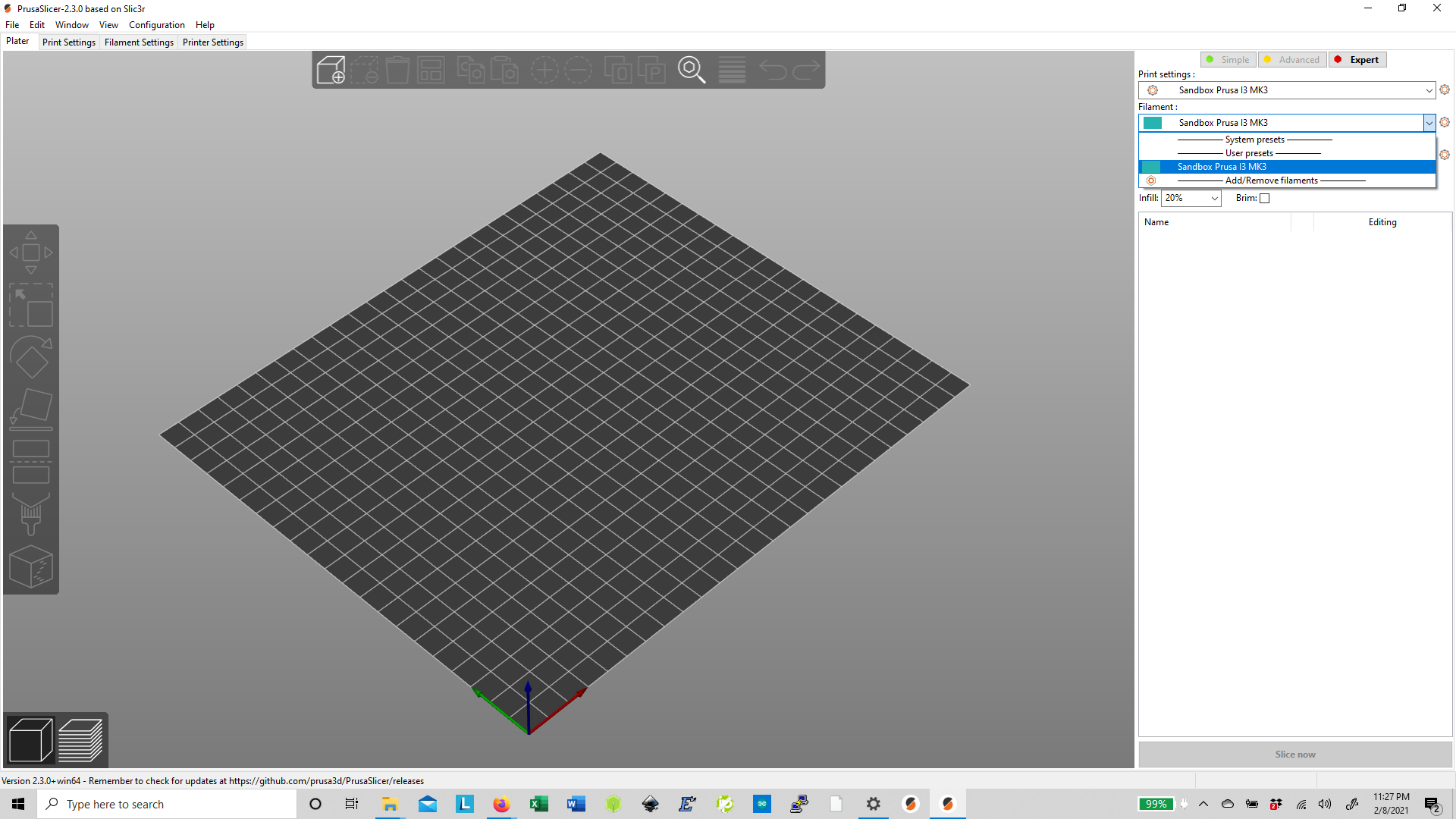Click the Windows taskbar search box
Screen dimensions: 1456x819
tap(167, 804)
